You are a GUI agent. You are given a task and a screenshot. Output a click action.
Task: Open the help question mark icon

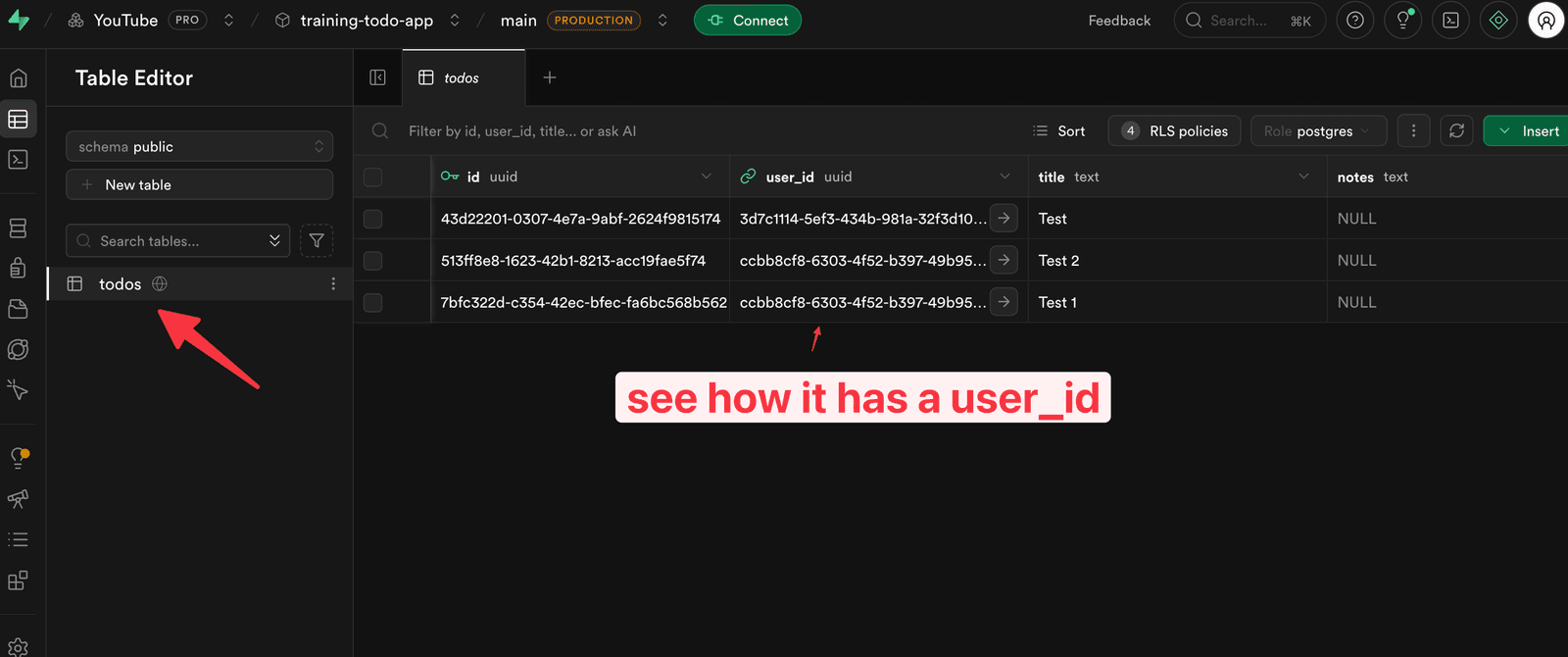(x=1355, y=20)
